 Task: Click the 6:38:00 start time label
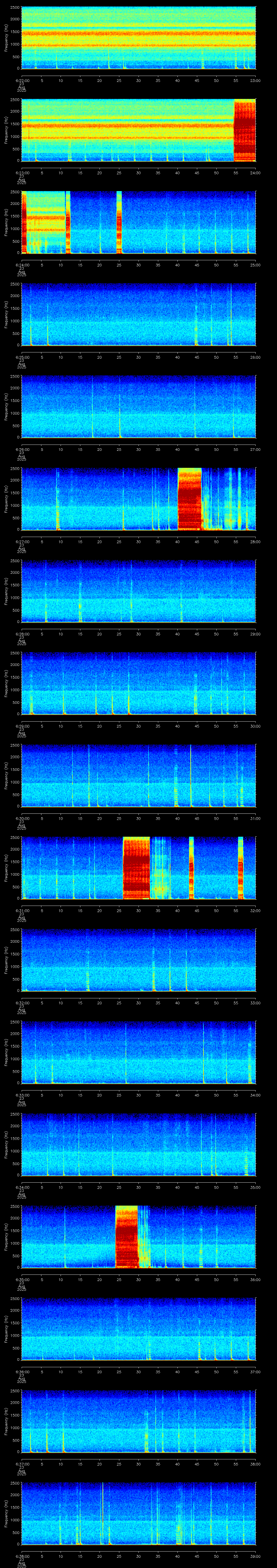tap(22, 1556)
